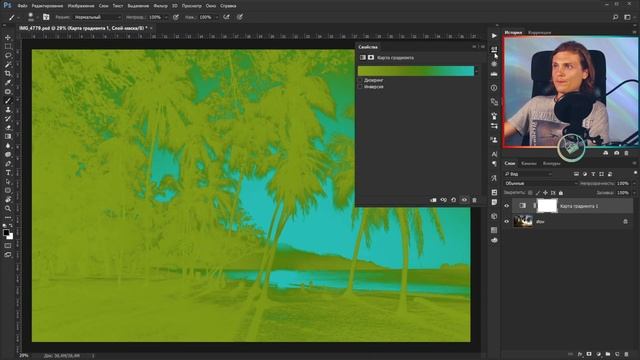The height and width of the screenshot is (360, 640).
Task: Delete layer with Layers panel trash icon
Action: coord(627,354)
